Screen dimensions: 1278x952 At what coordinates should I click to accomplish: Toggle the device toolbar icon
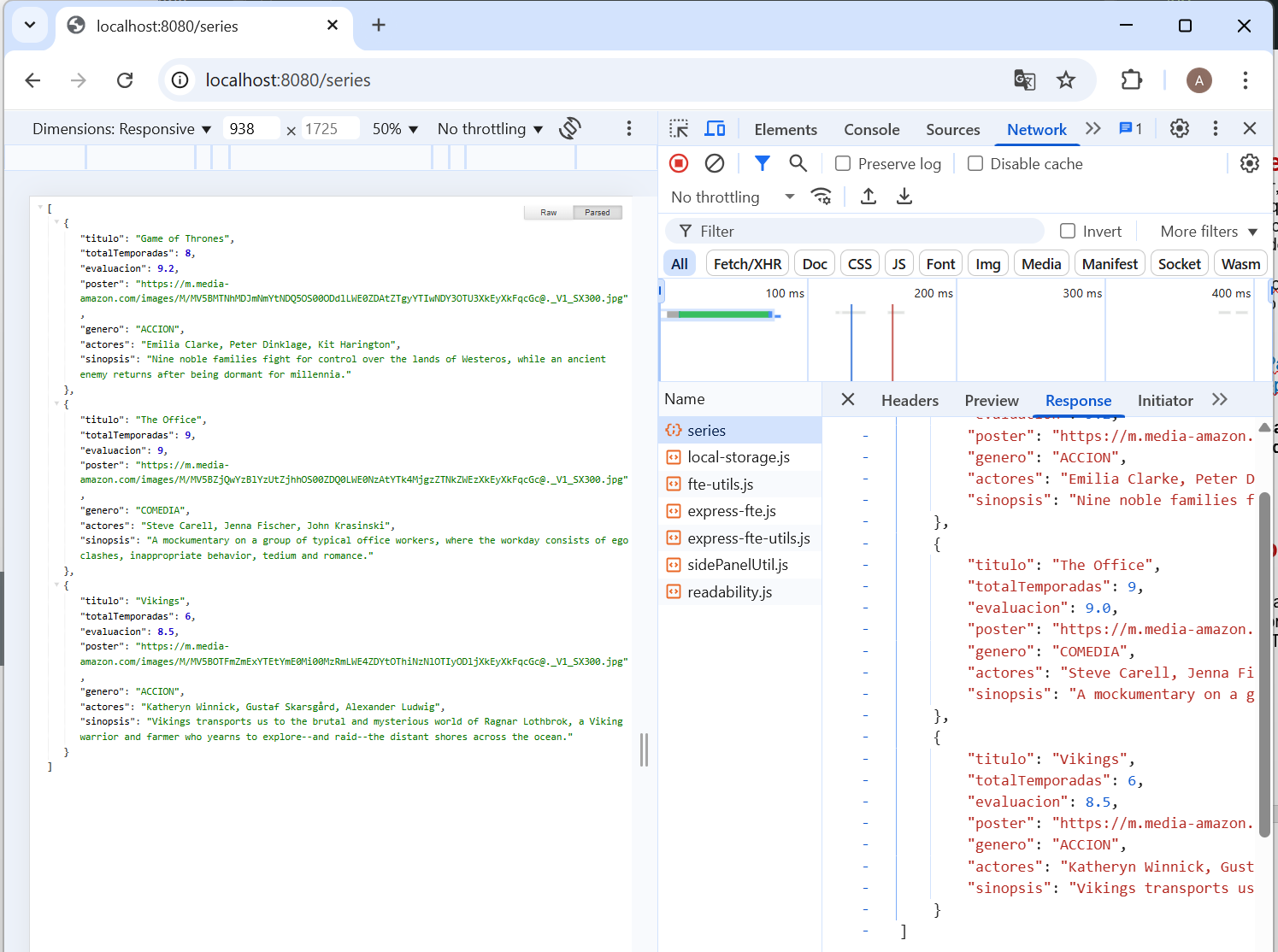coord(715,129)
